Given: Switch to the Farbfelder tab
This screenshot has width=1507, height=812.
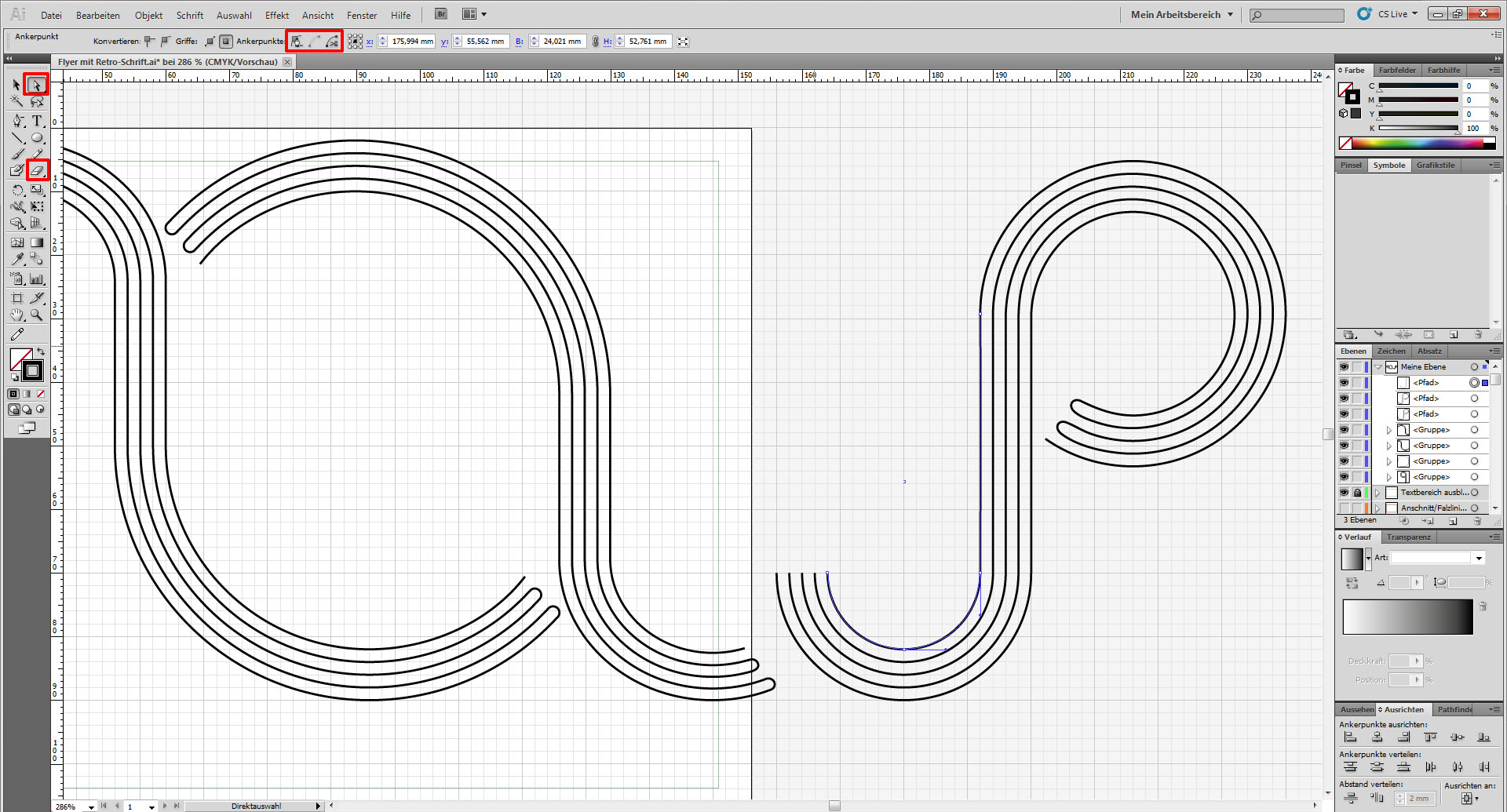Looking at the screenshot, I should pos(1397,71).
